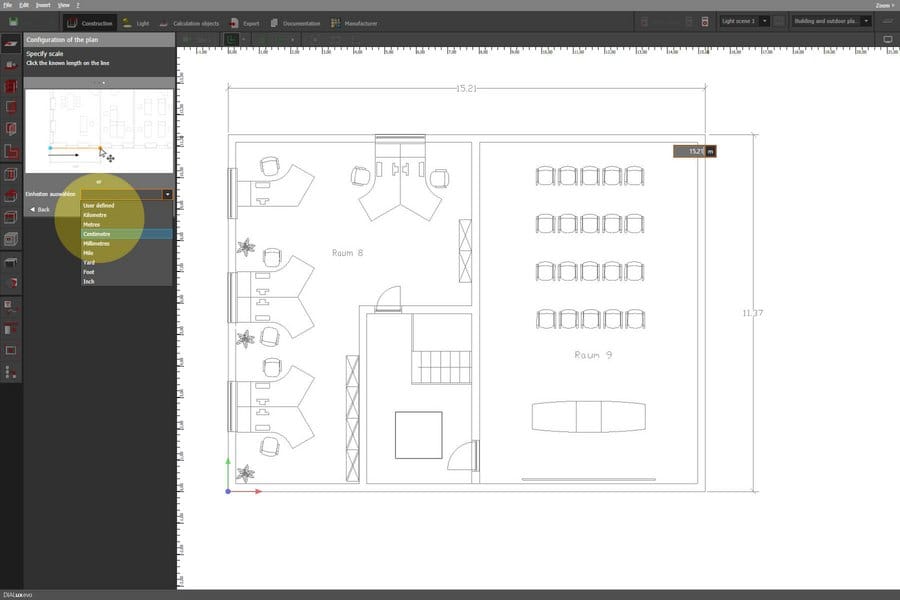The height and width of the screenshot is (600, 900).
Task: Open the View menu
Action: [64, 5]
